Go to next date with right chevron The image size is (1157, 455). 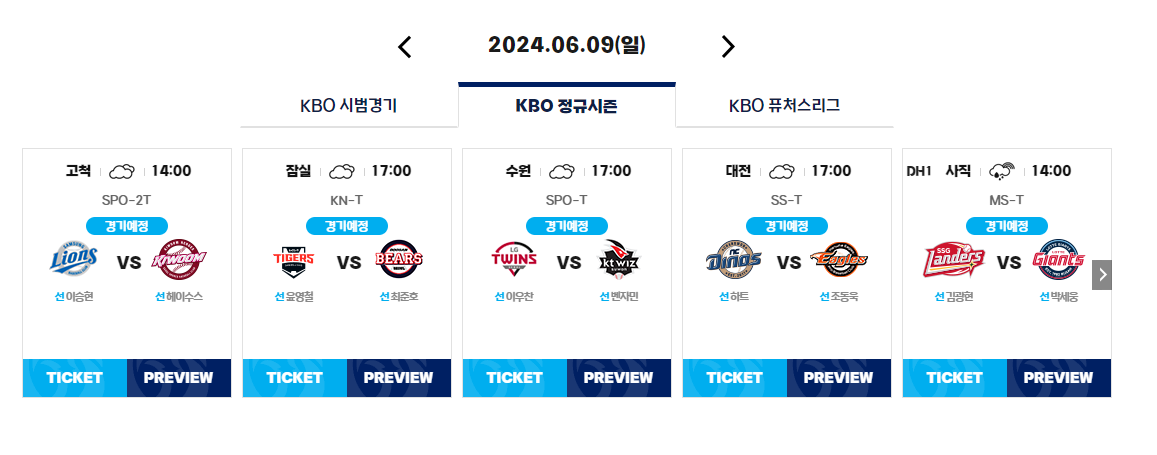(x=728, y=46)
